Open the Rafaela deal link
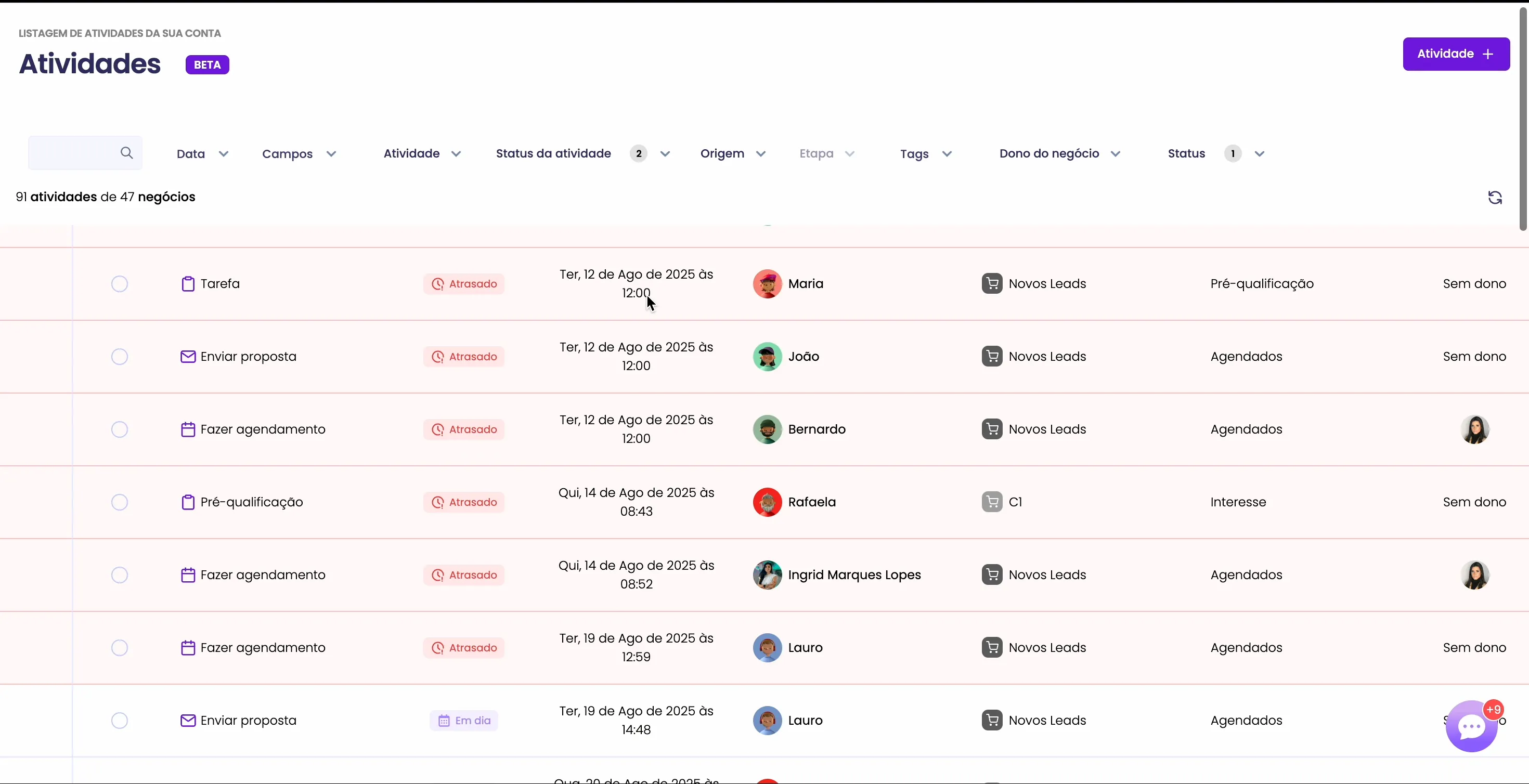1529x784 pixels. click(811, 502)
